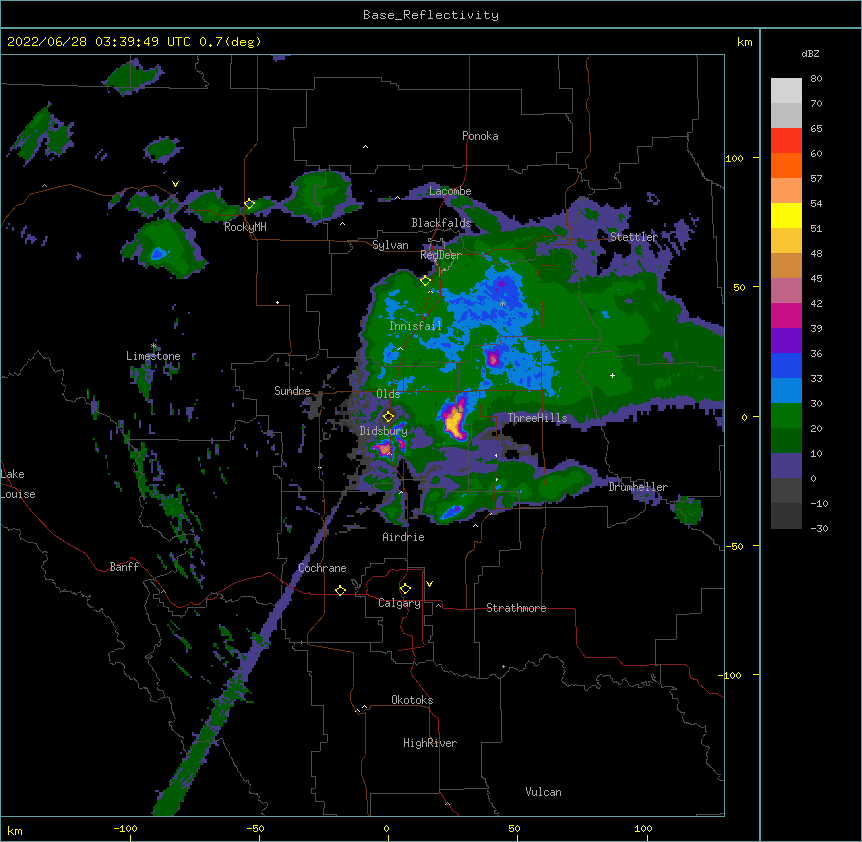862x842 pixels.
Task: Click the Ponoka town label
Action: 480,136
